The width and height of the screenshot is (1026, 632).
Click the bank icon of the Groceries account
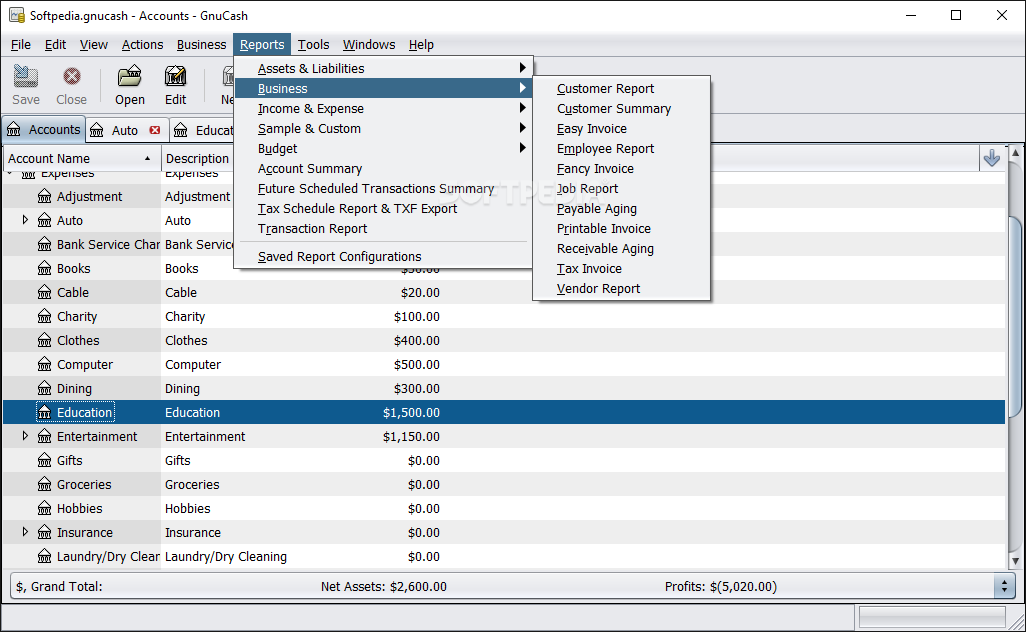(44, 485)
